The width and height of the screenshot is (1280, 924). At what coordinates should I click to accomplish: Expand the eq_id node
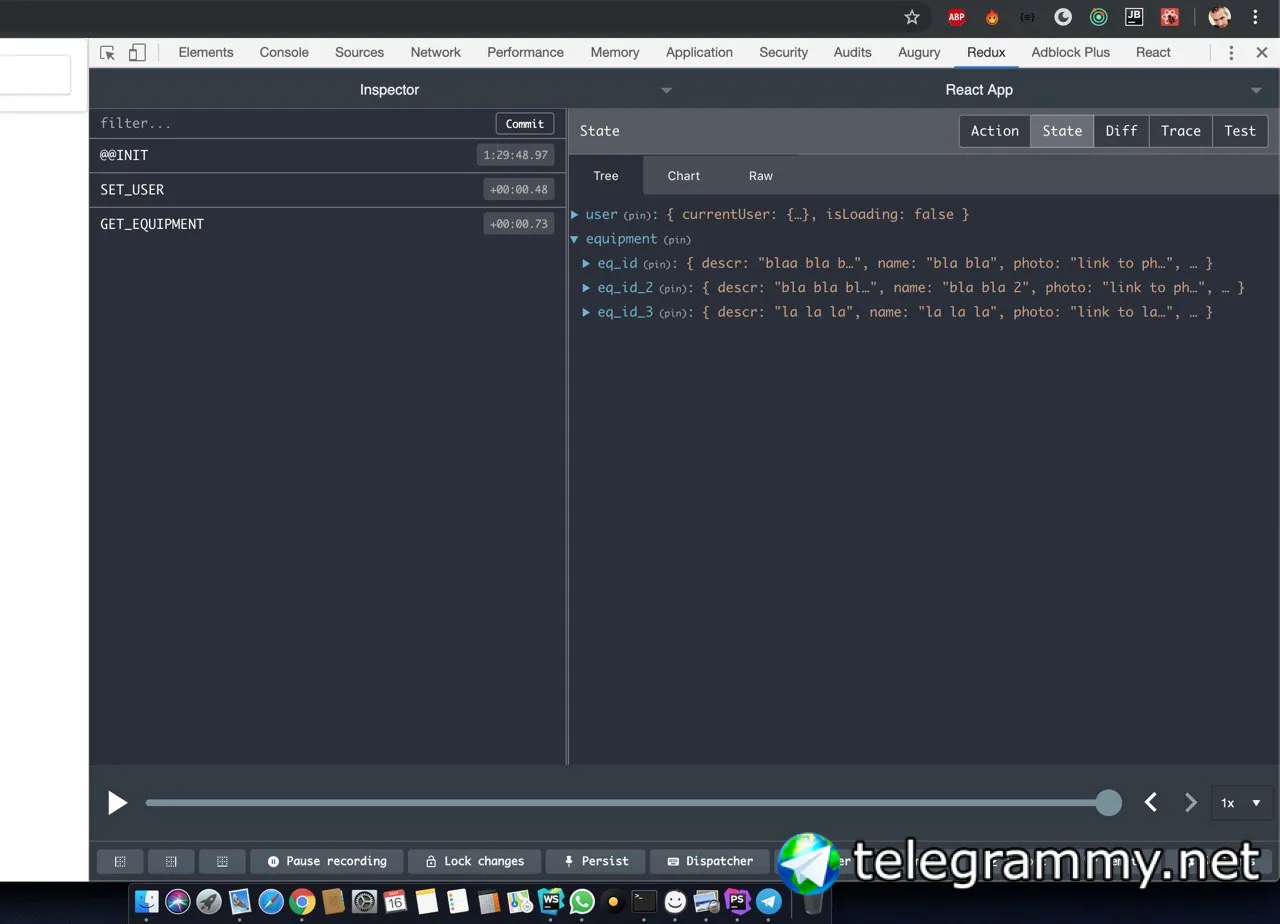(x=587, y=264)
